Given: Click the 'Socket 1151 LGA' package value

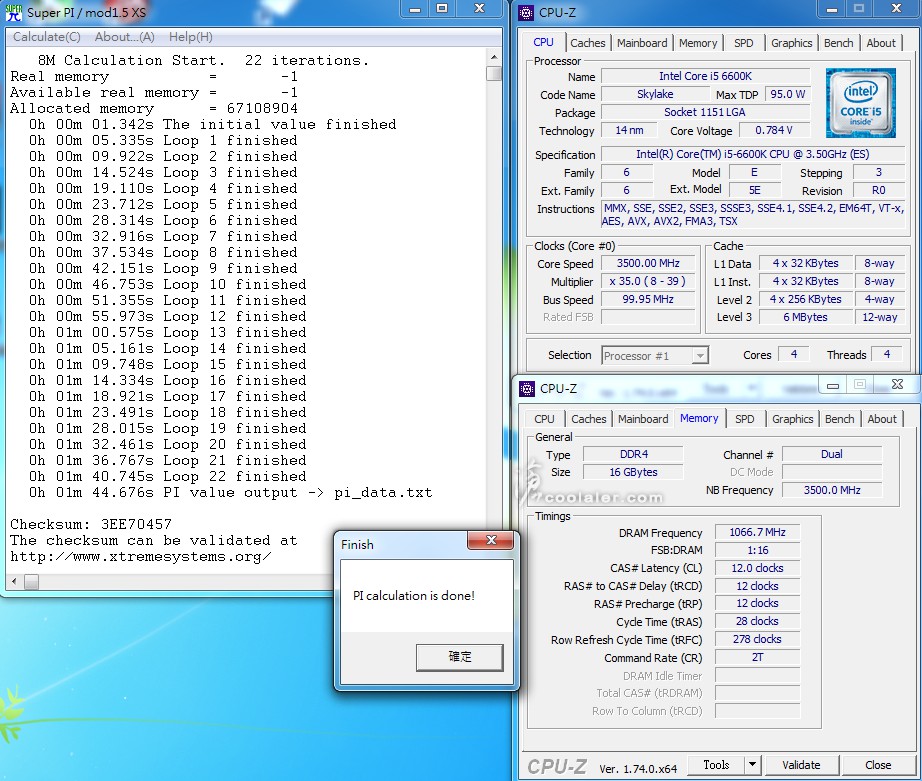Looking at the screenshot, I should (705, 112).
